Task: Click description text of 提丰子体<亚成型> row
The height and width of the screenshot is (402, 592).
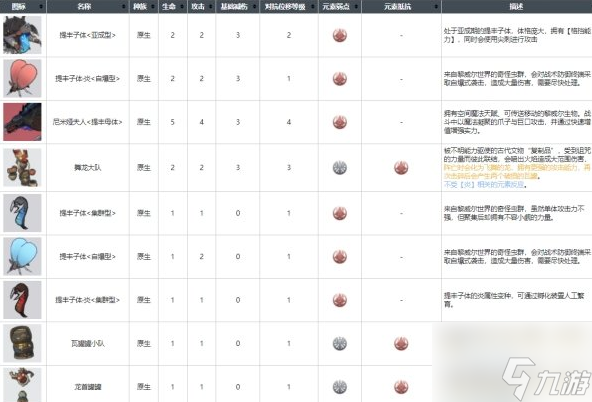Action: click(517, 35)
